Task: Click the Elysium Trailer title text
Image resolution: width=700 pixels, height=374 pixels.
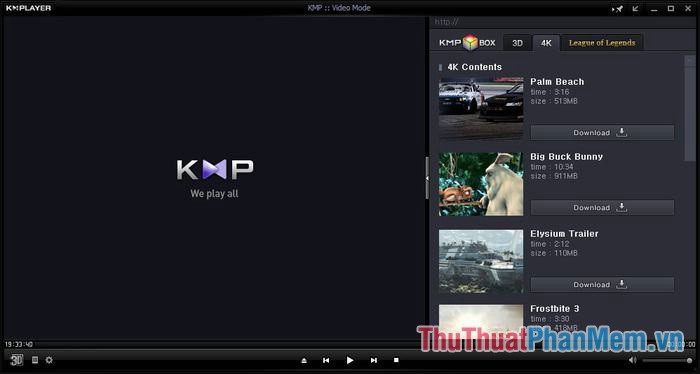Action: click(x=564, y=233)
